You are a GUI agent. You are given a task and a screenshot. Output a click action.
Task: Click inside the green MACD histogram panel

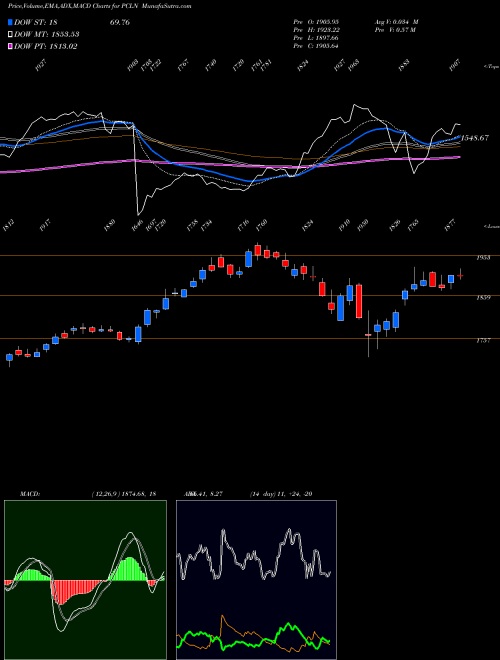[x=85, y=580]
